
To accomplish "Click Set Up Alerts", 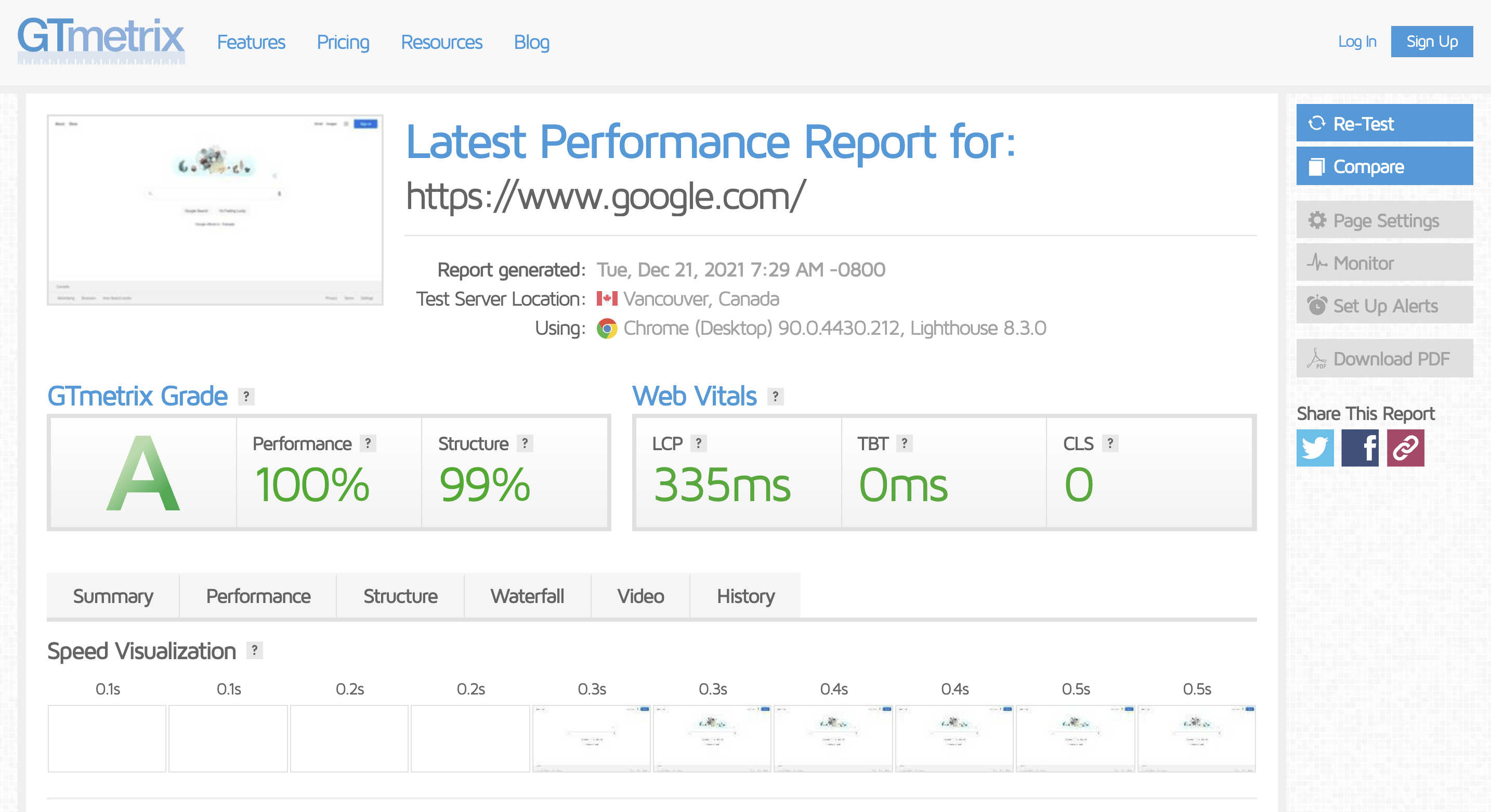I will point(1384,305).
